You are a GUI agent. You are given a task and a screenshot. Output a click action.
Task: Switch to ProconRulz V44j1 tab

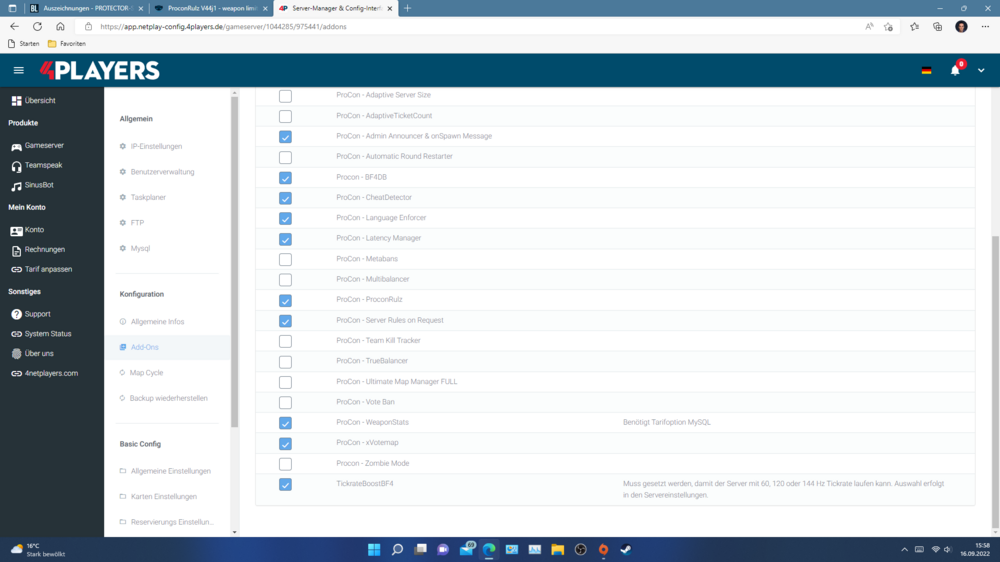[212, 8]
